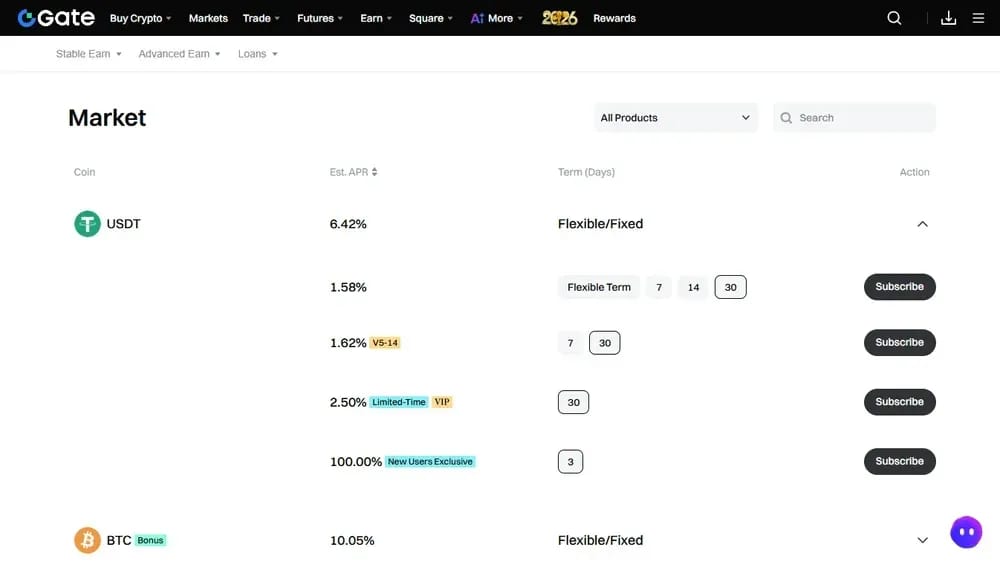Select 30-day term in 1.58% row
The width and height of the screenshot is (1000, 571).
pos(730,287)
